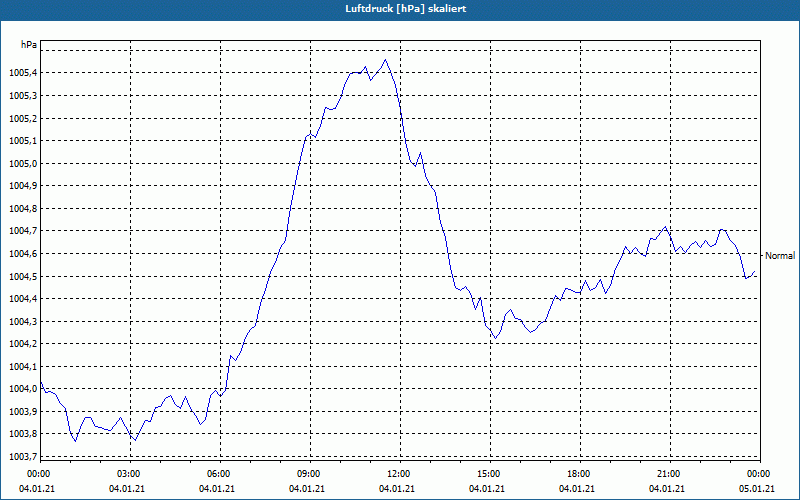Click the "1003,7" y-axis value
The width and height of the screenshot is (800, 500).
click(23, 457)
